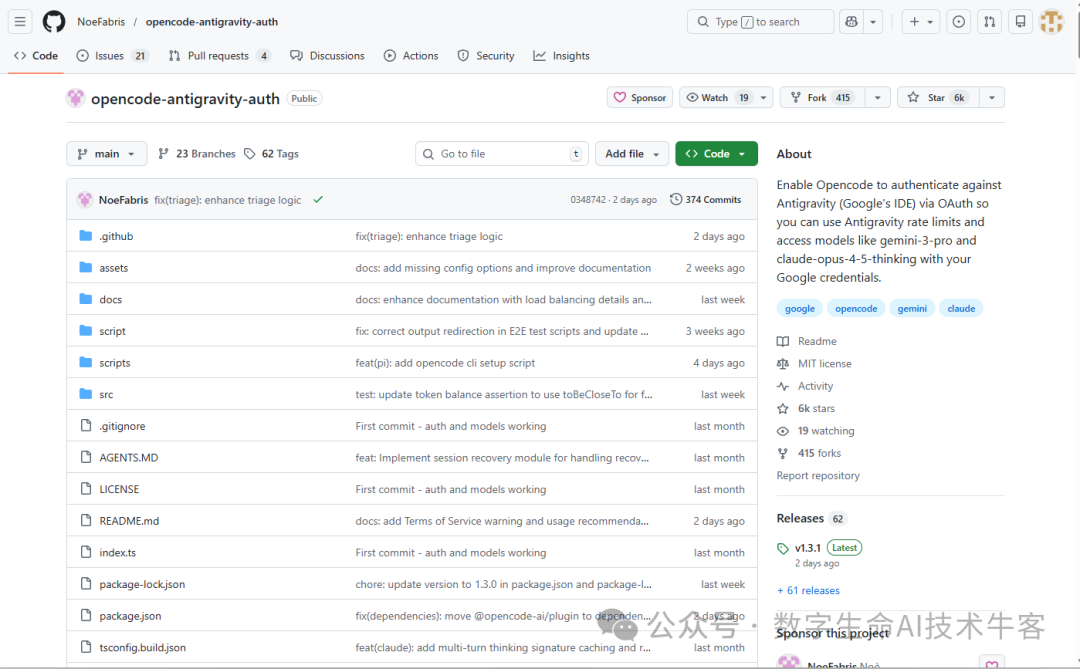The image size is (1080, 669).
Task: Open the hamburger navigation menu
Action: pos(20,21)
